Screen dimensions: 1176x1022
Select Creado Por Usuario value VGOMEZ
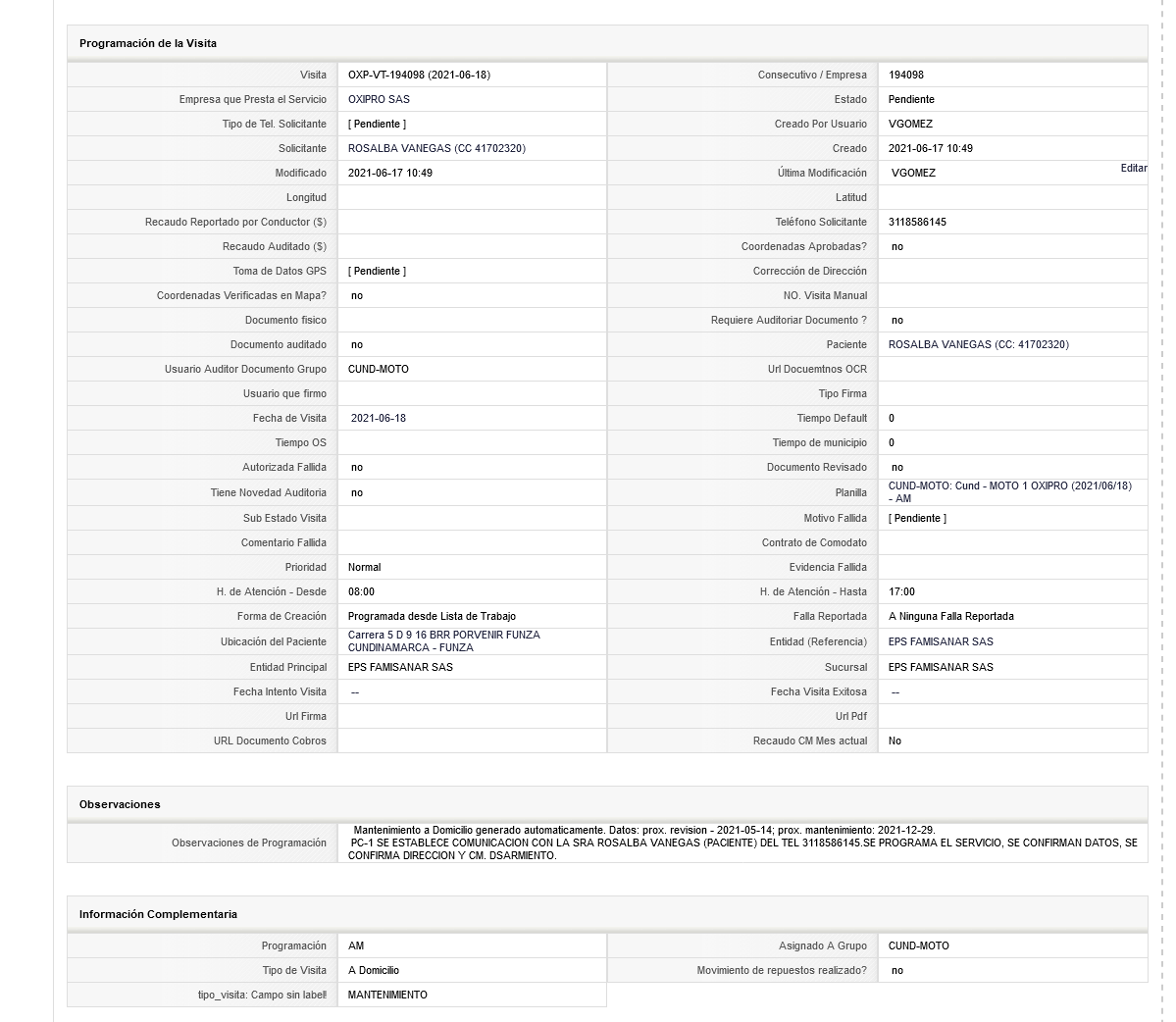point(910,124)
